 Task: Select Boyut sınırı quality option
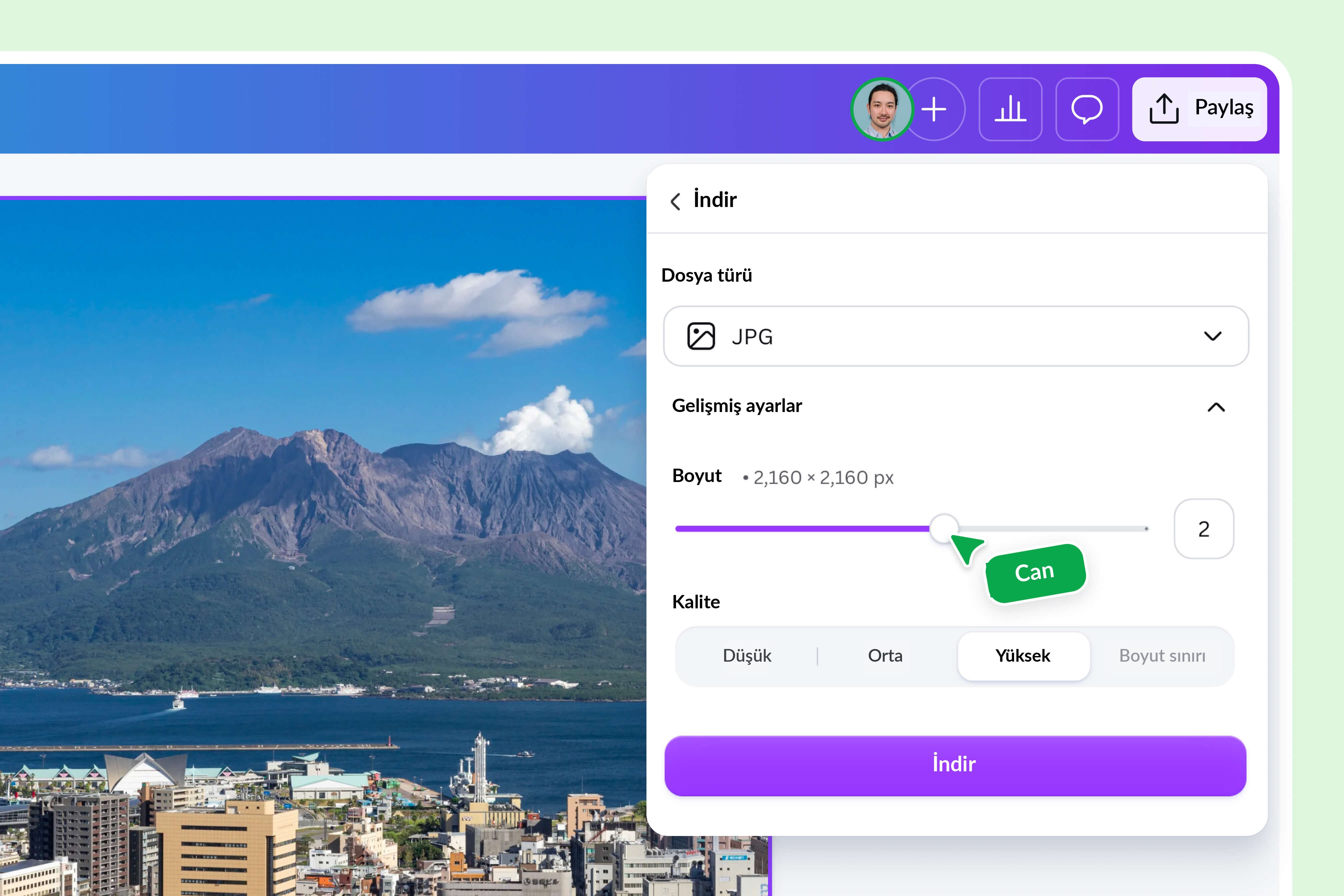pyautogui.click(x=1162, y=656)
